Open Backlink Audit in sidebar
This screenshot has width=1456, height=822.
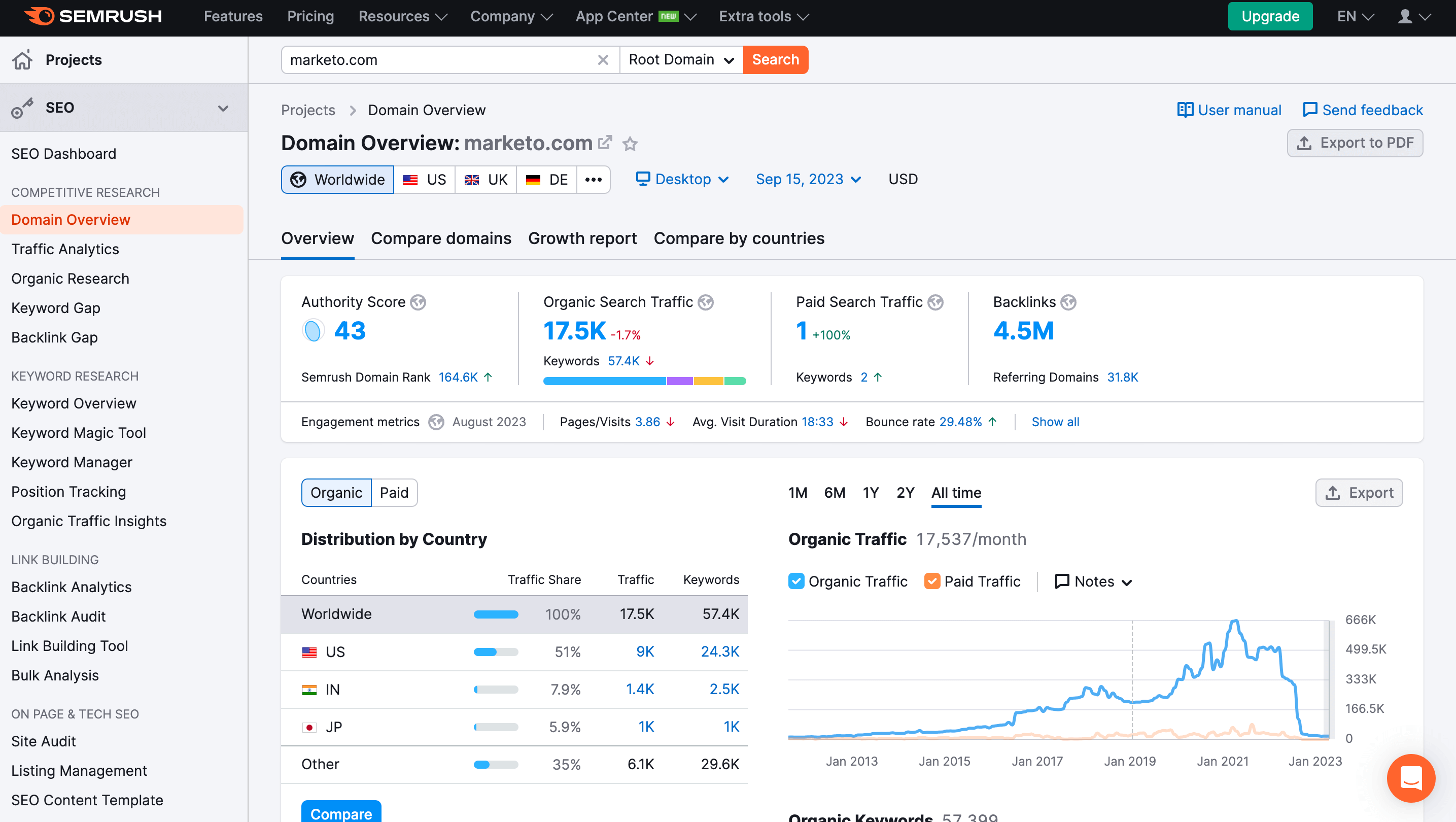(x=58, y=617)
